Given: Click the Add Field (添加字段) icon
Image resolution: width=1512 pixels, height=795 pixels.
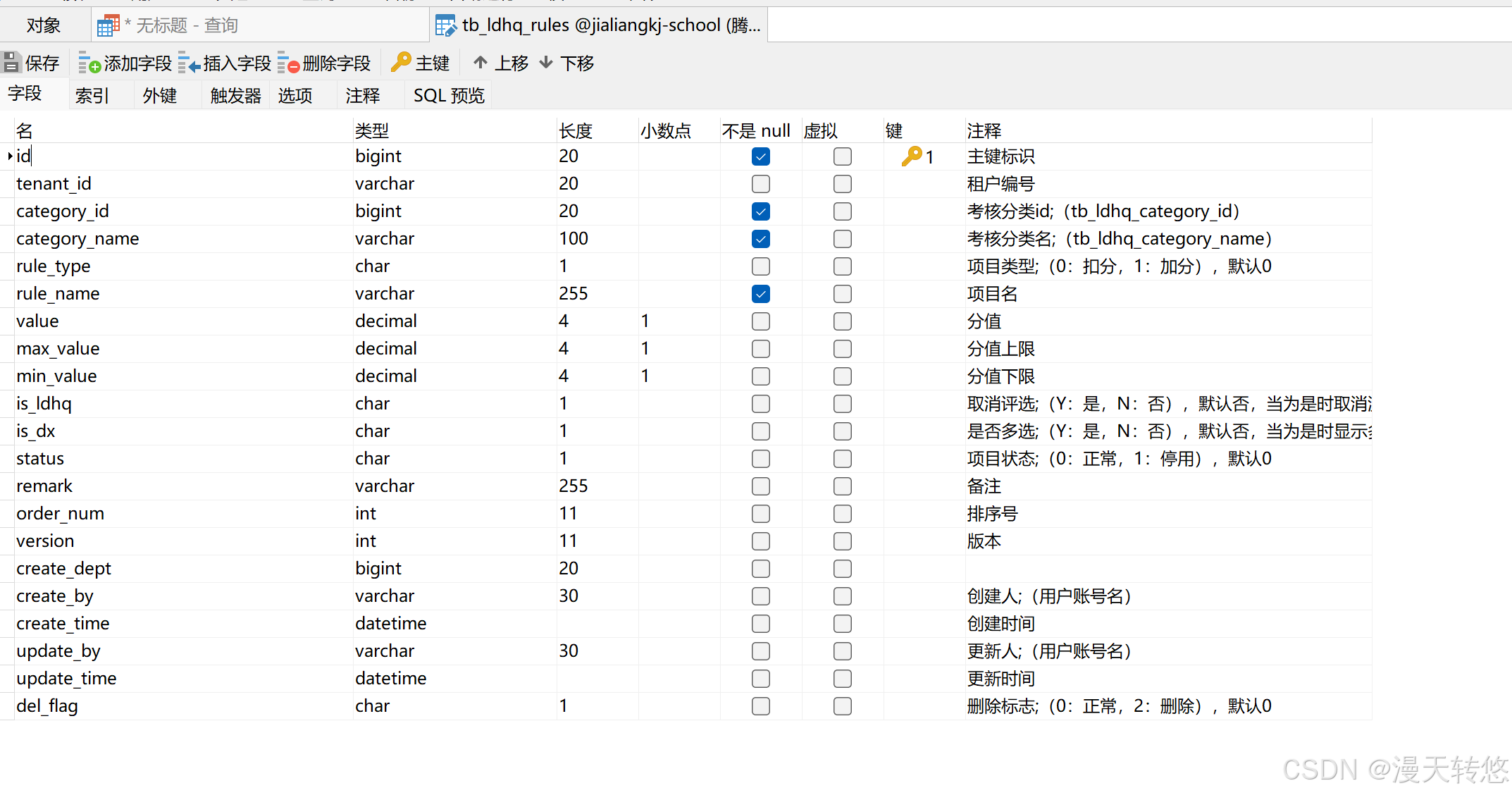Looking at the screenshot, I should tap(89, 63).
